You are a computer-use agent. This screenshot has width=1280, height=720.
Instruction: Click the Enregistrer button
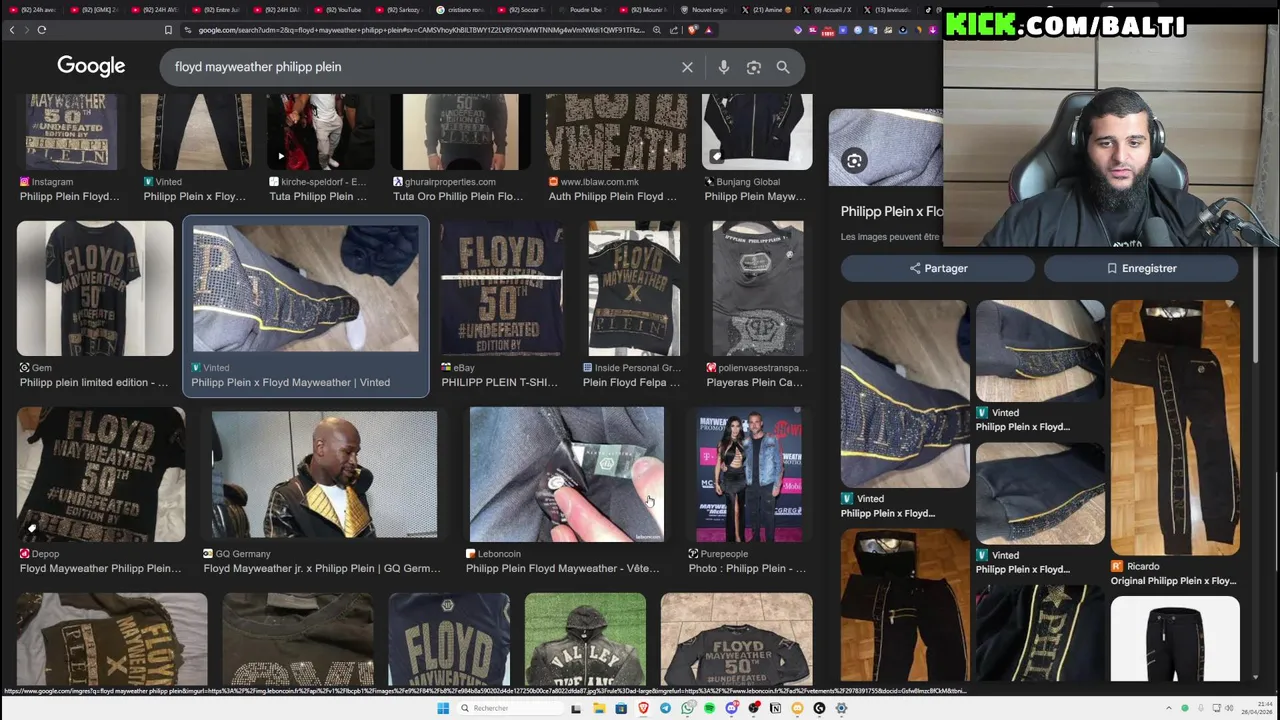[x=1141, y=268]
